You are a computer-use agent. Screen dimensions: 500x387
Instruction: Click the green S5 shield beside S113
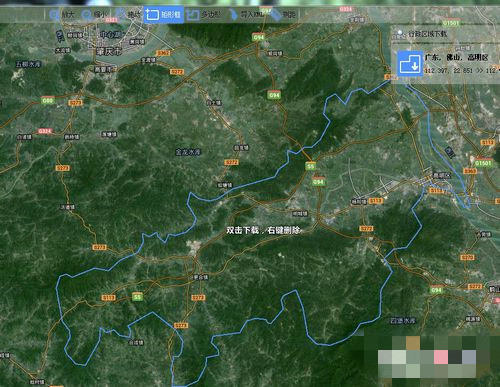[137, 297]
